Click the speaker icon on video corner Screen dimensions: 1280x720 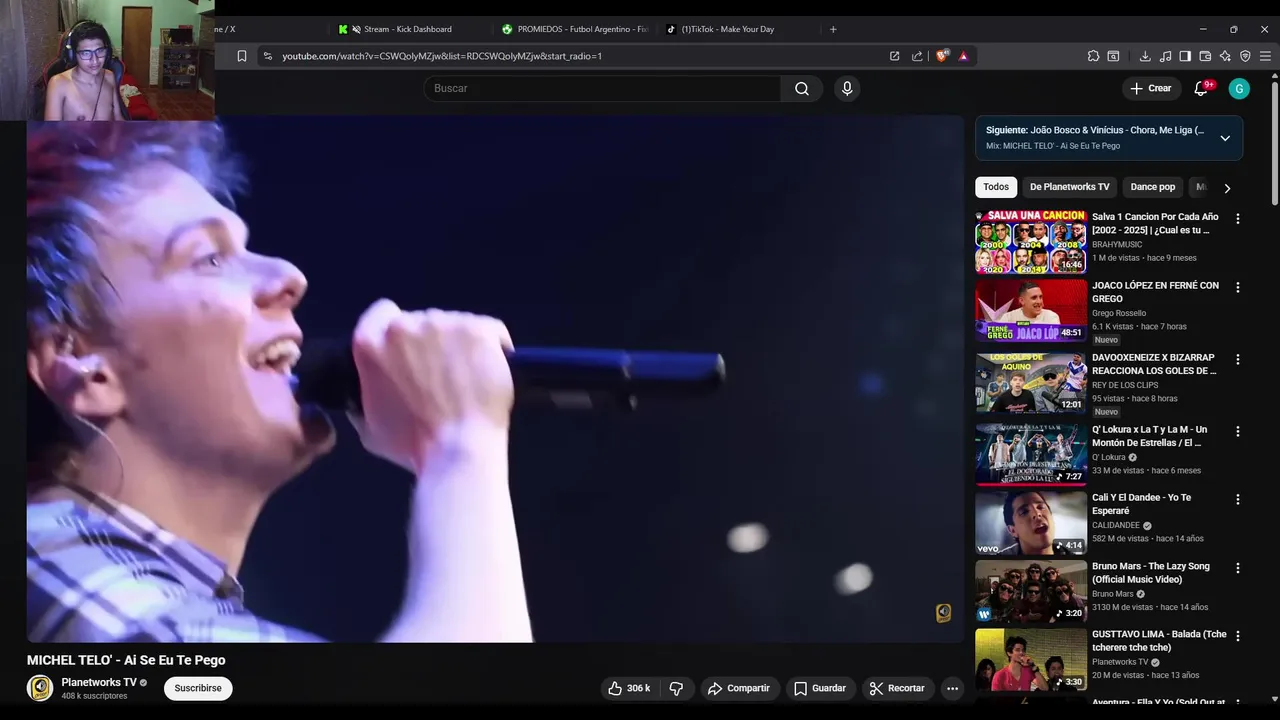pyautogui.click(x=943, y=613)
